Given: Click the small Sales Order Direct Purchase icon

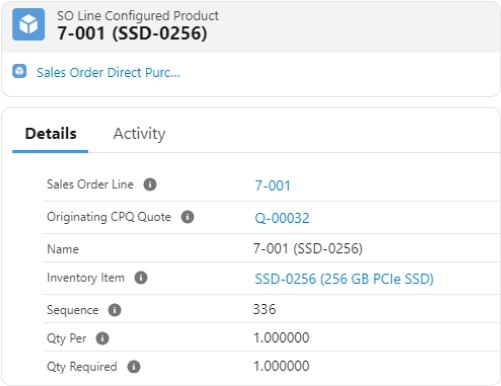Looking at the screenshot, I should [19, 71].
